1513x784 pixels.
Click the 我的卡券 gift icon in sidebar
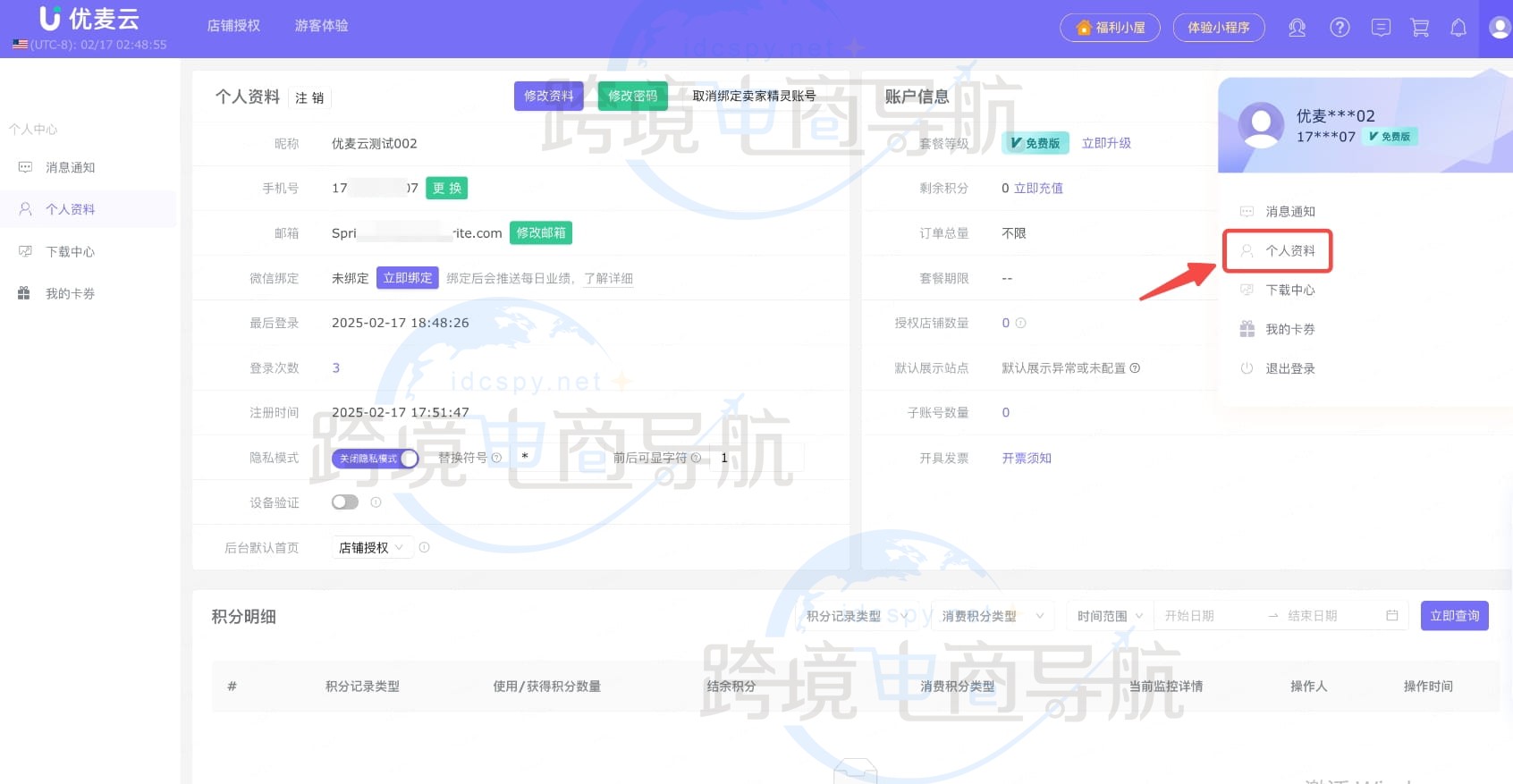[24, 293]
